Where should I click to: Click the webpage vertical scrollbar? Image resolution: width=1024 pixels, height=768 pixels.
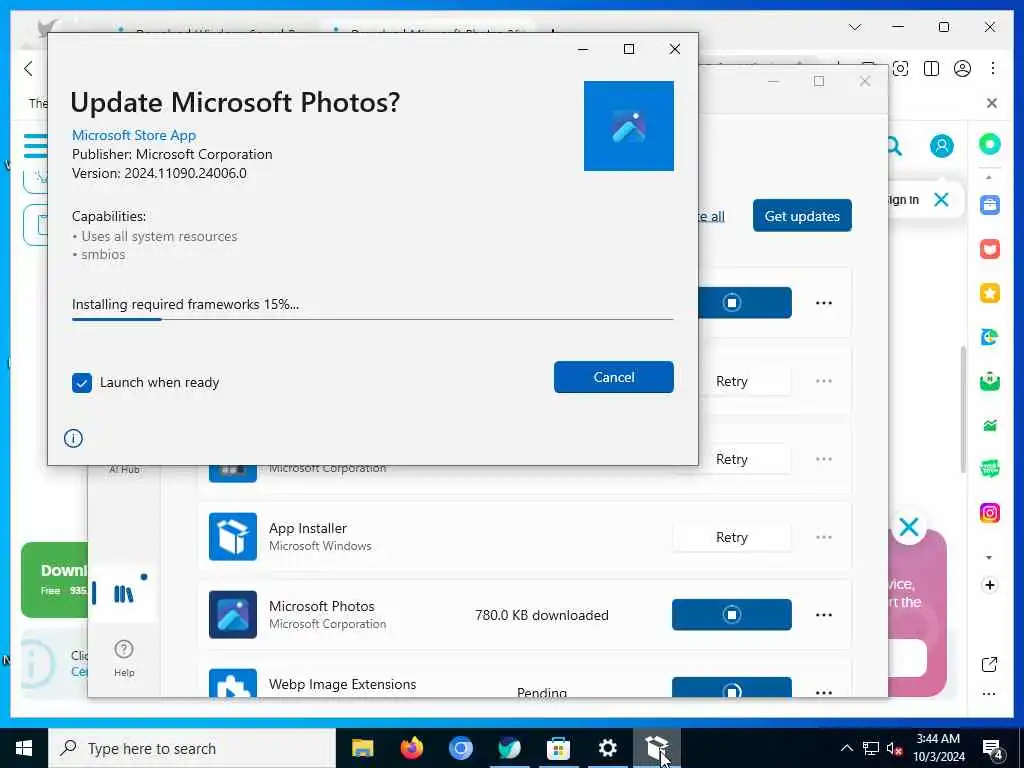(963, 410)
